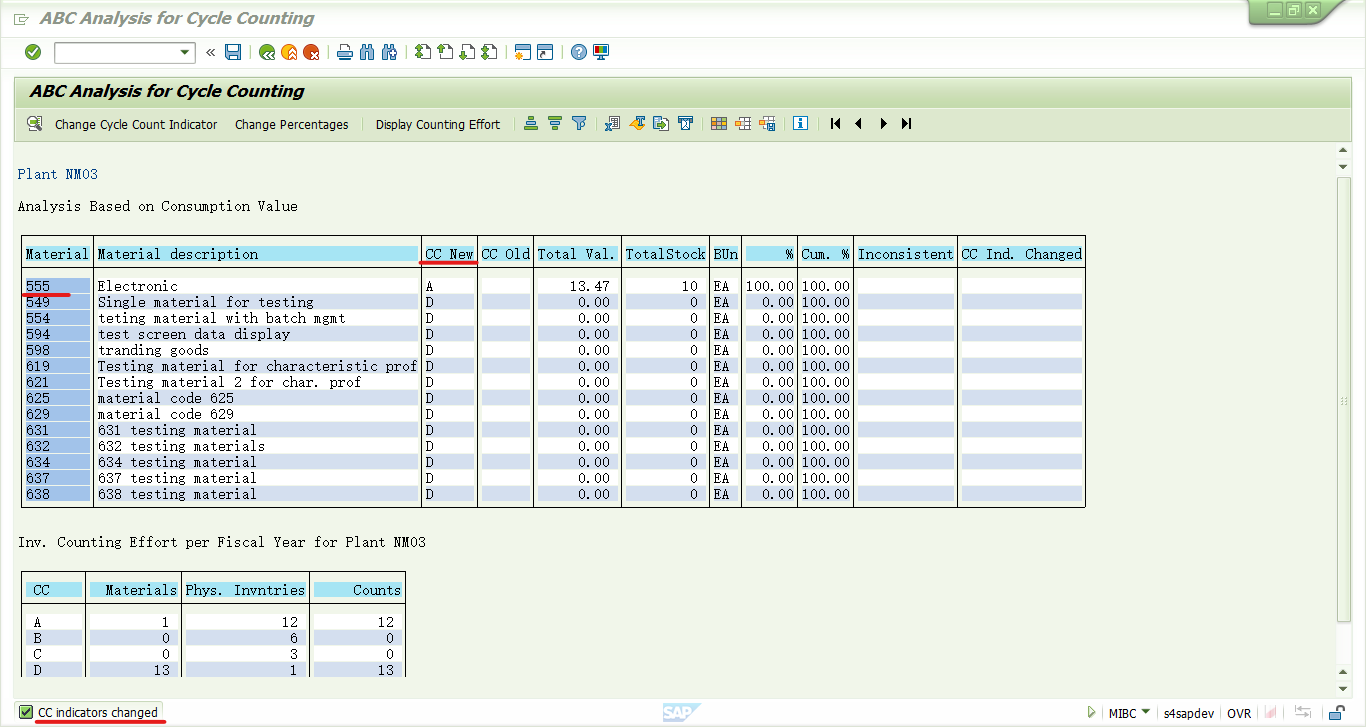Viewport: 1366px width, 727px height.
Task: Click the green continue checkmark
Action: coord(32,52)
